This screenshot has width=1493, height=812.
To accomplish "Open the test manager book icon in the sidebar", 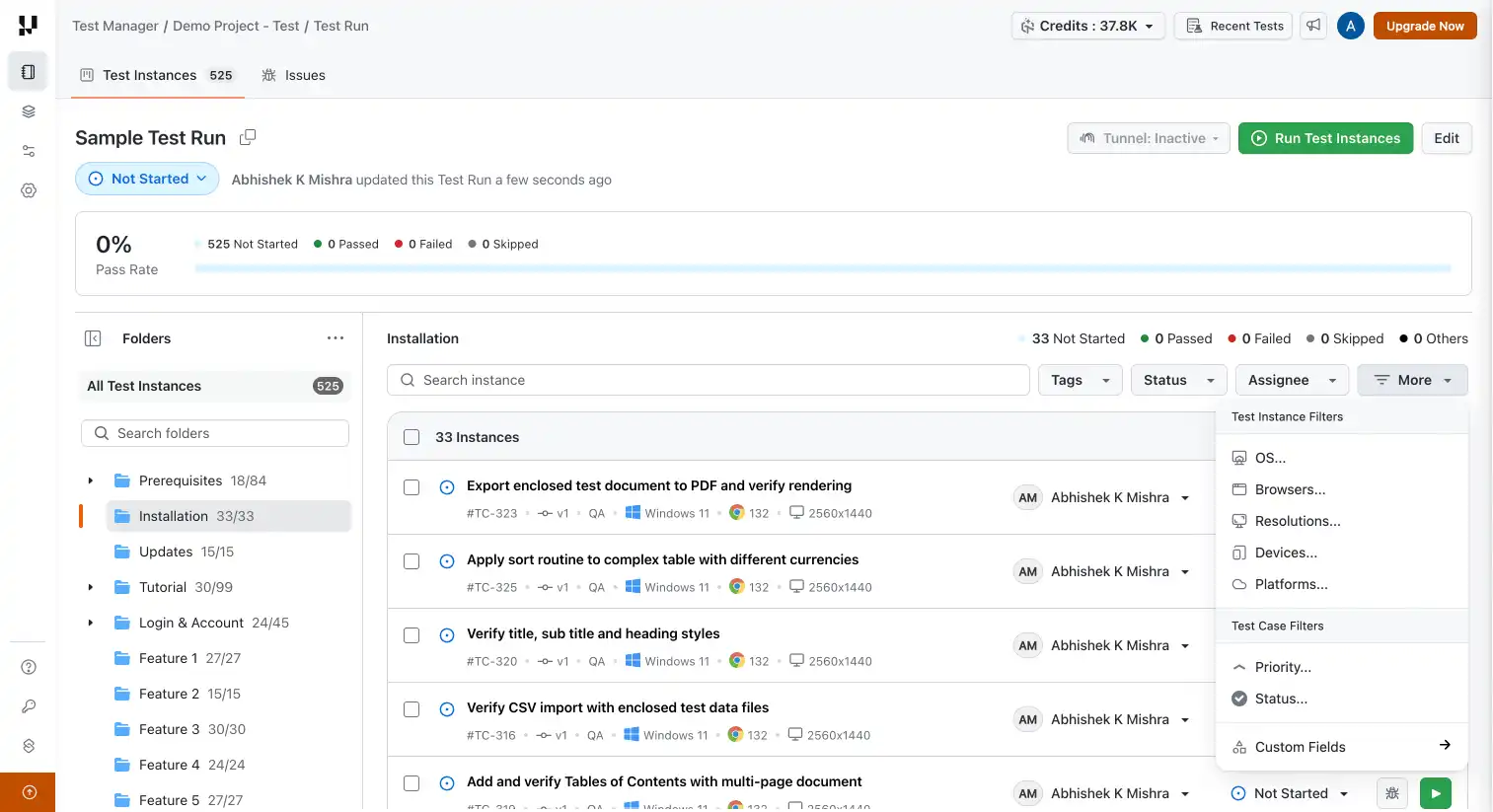I will [28, 72].
